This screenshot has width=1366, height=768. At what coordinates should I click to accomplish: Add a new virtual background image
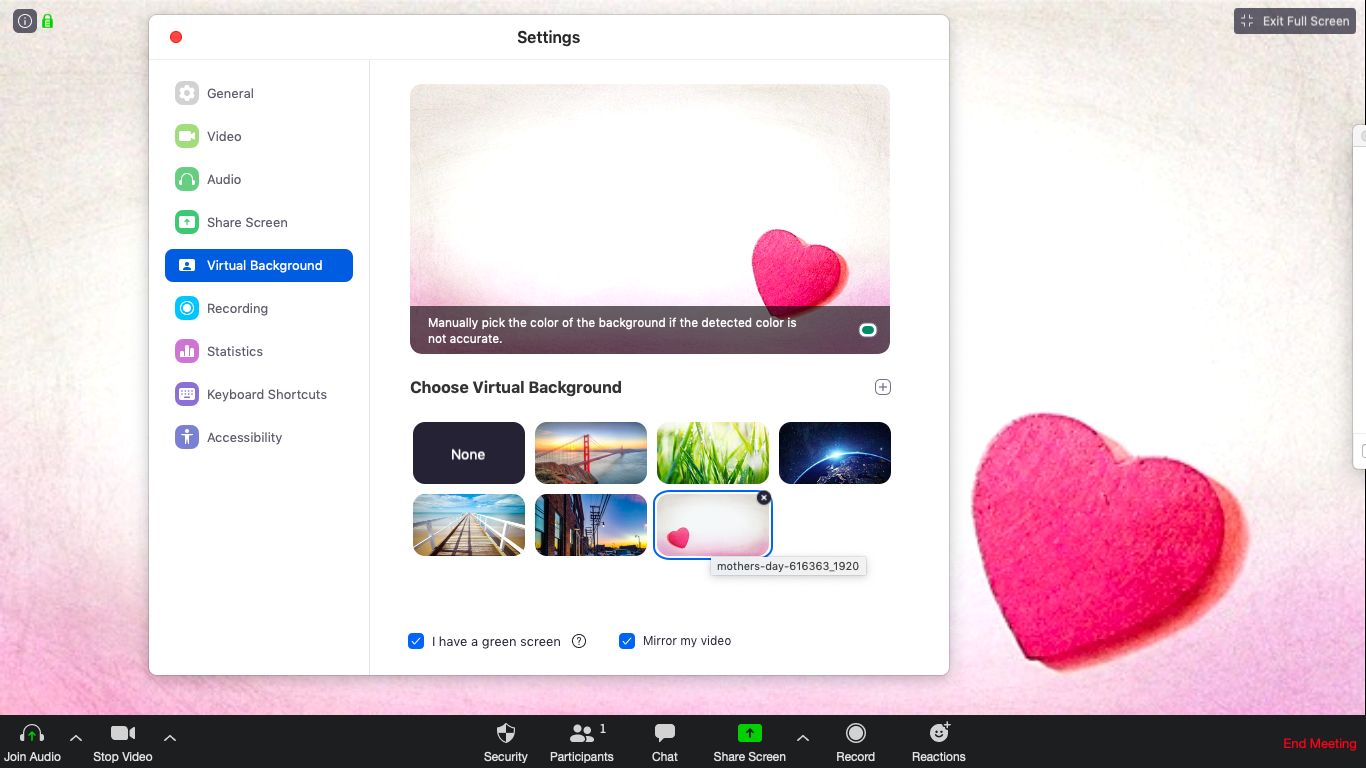(x=882, y=387)
